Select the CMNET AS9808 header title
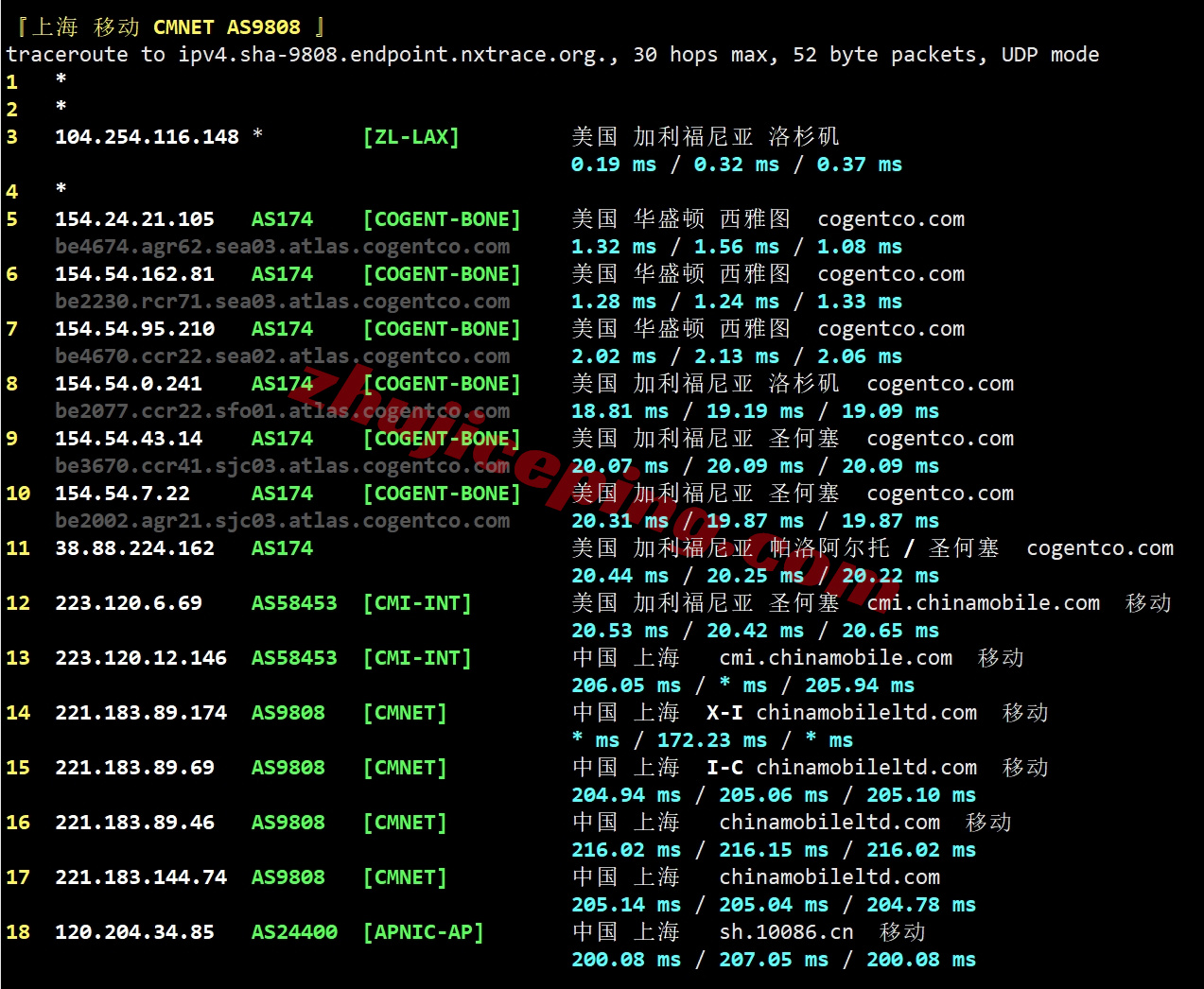Image resolution: width=1204 pixels, height=989 pixels. (x=227, y=27)
